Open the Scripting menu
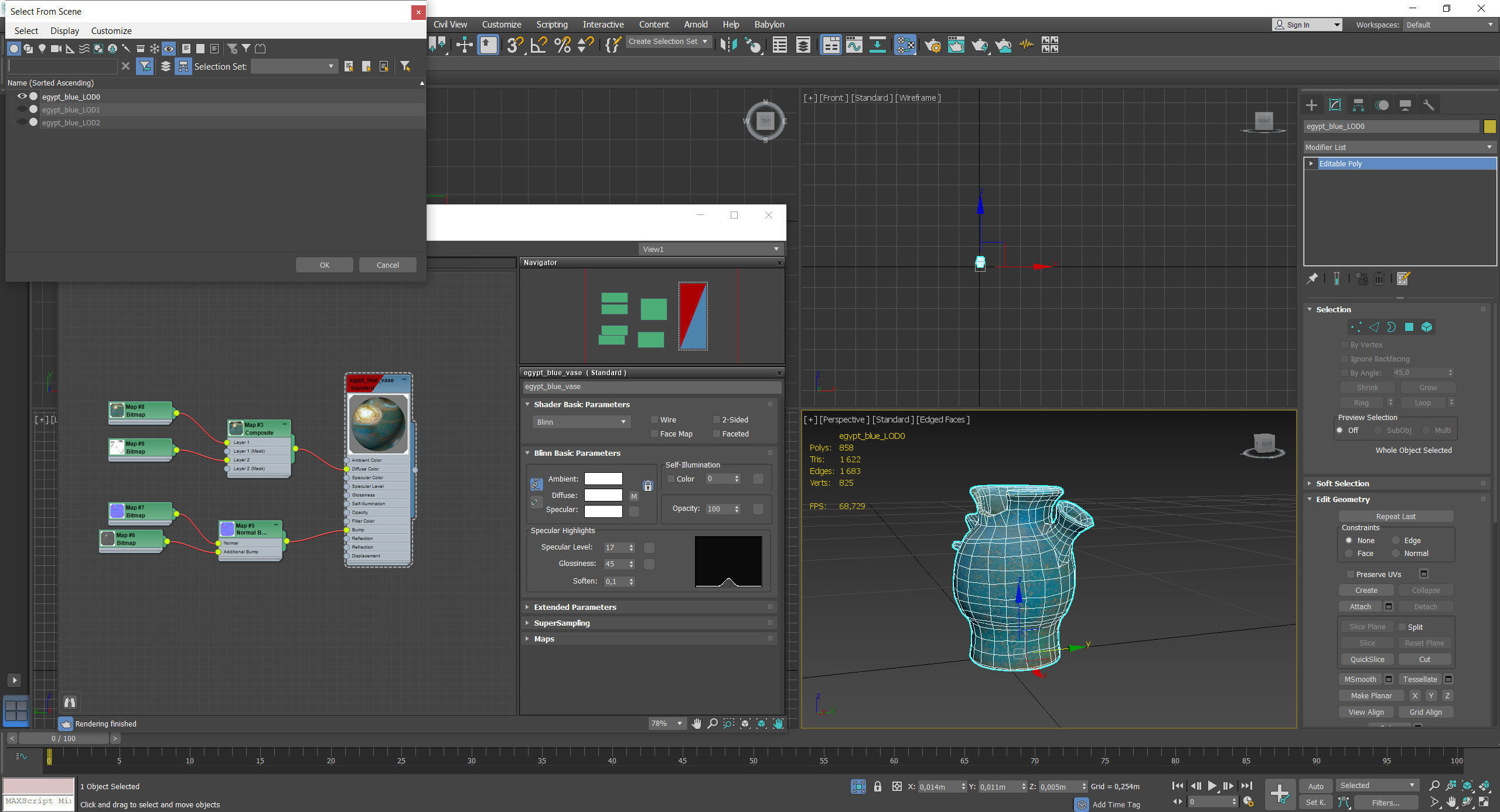 click(x=552, y=25)
